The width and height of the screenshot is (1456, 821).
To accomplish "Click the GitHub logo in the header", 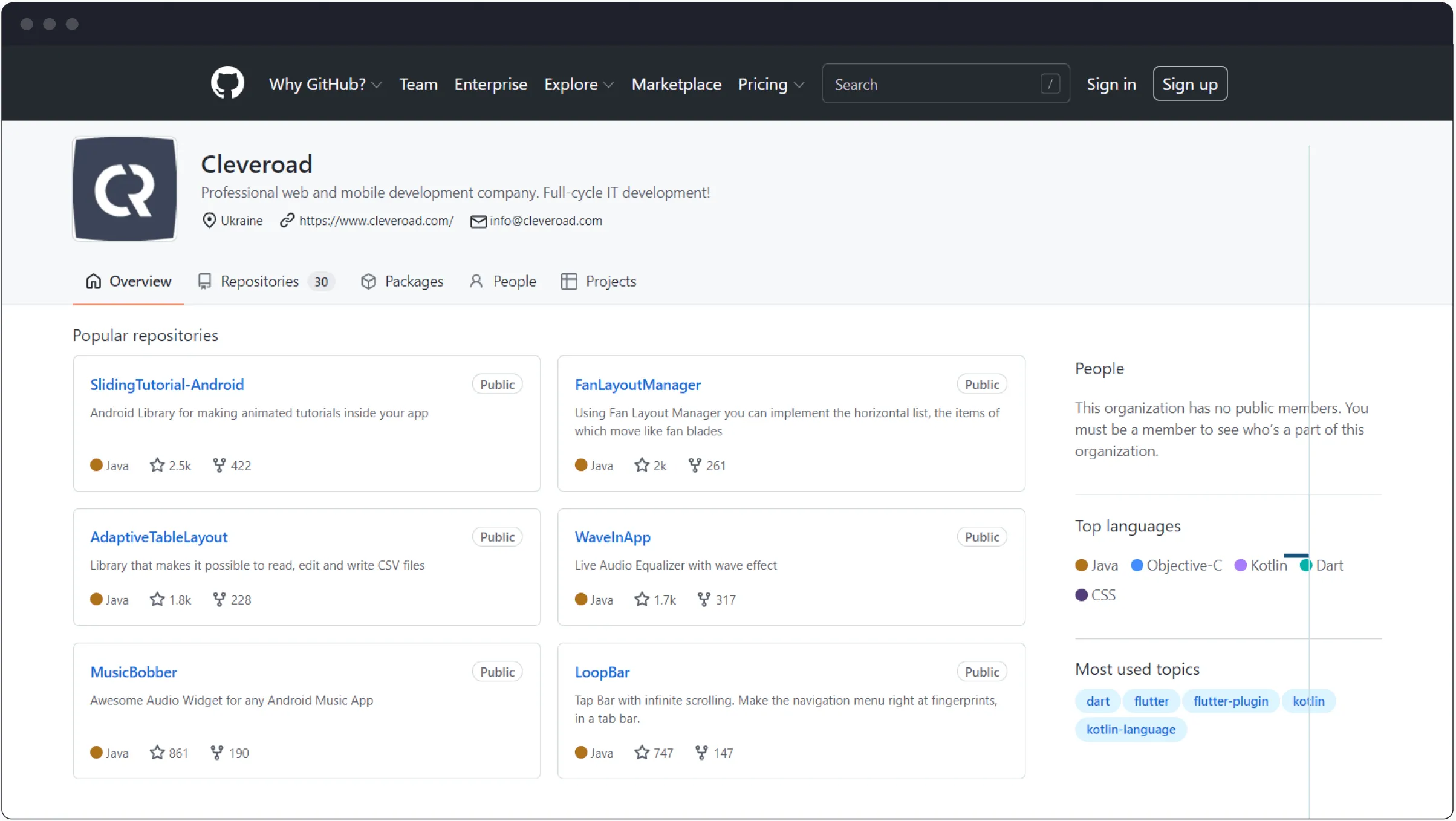I will coord(227,83).
